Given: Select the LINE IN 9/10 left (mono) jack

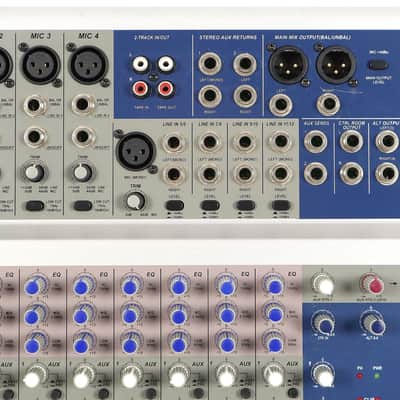Looking at the screenshot, I should coord(245,143).
